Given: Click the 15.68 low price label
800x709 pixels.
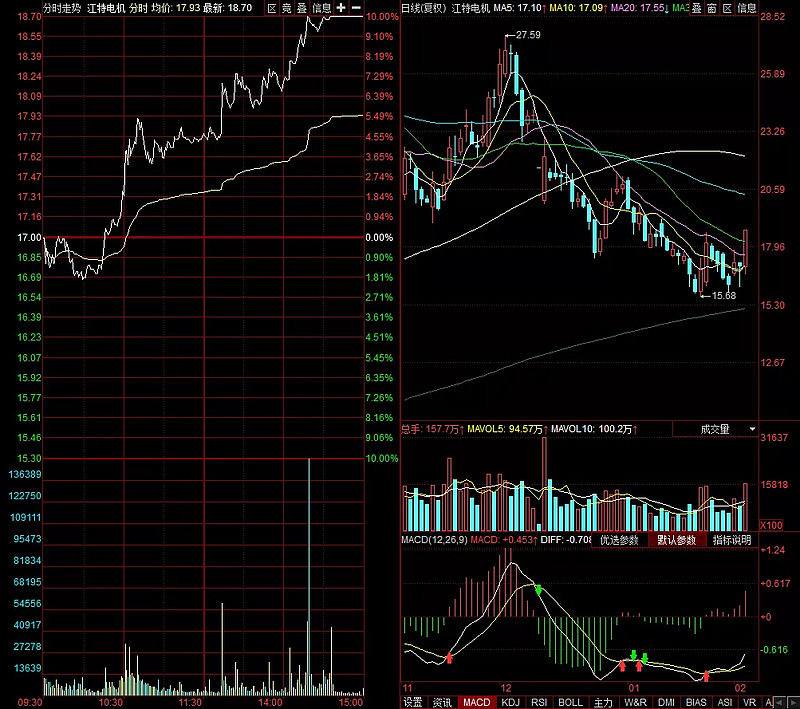Looking at the screenshot, I should tap(724, 295).
